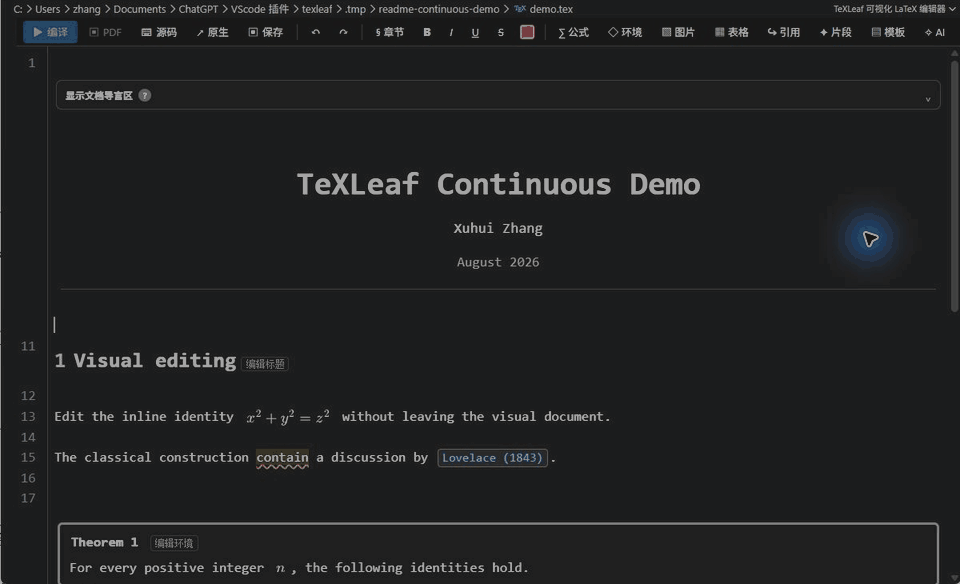Click the help question-mark icon beside 显示文档导言区
The image size is (960, 584).
144,95
